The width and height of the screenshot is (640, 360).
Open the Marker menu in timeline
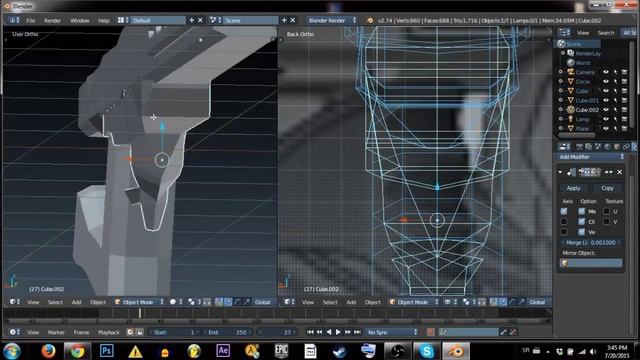56,332
